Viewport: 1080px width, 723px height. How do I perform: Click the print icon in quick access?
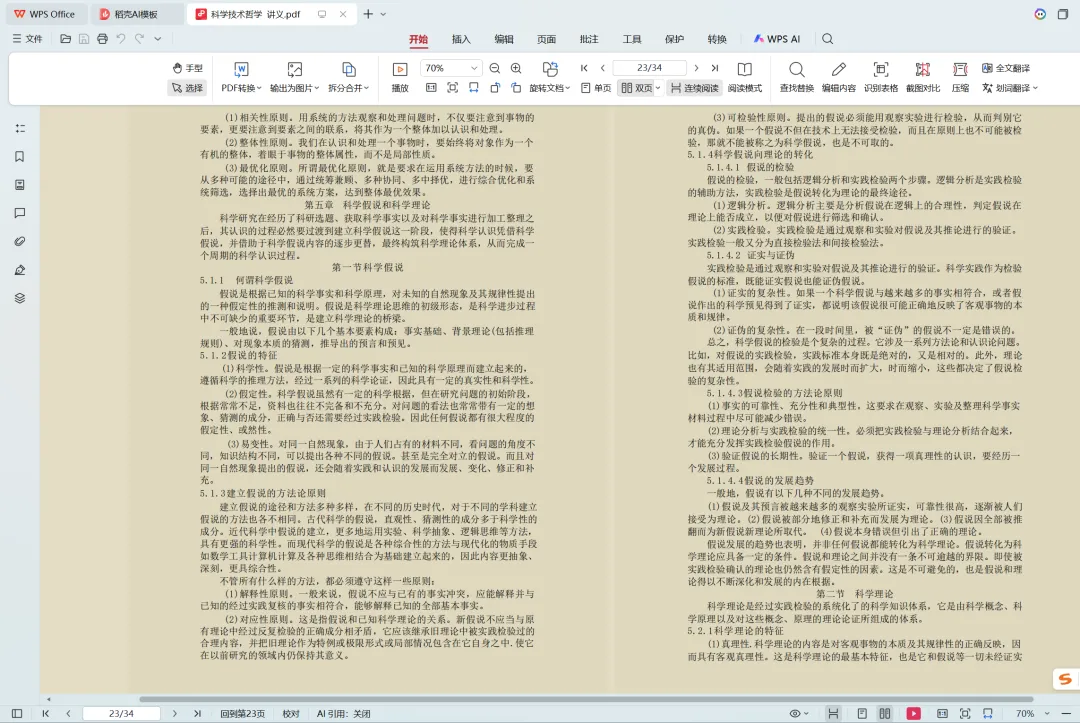[102, 39]
